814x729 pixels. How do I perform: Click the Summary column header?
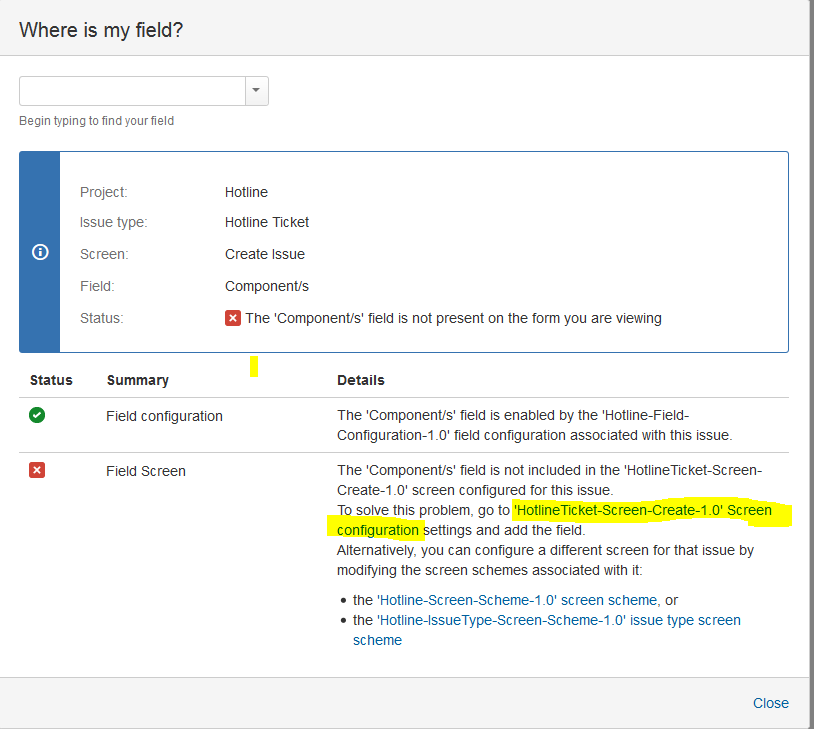pos(138,380)
